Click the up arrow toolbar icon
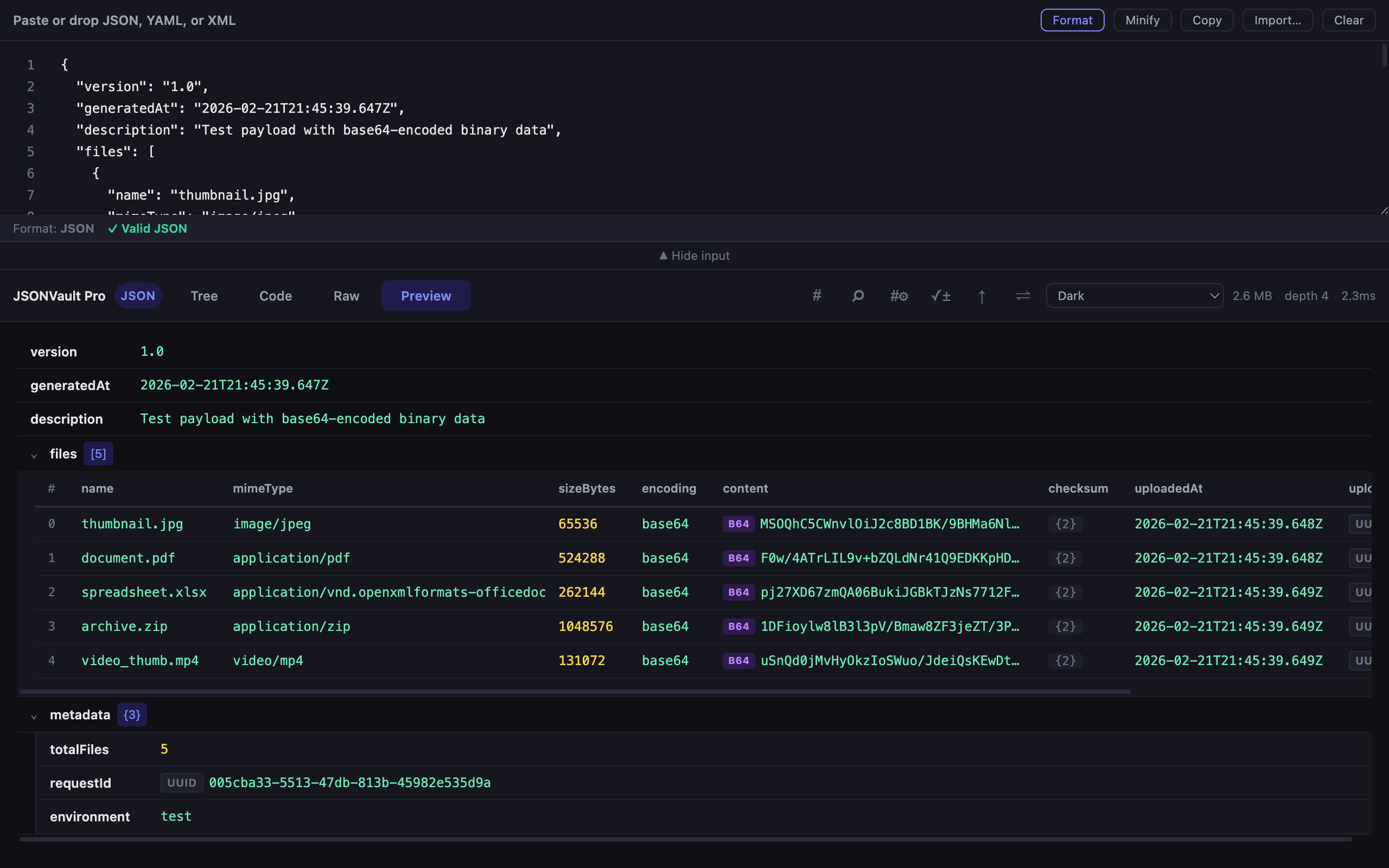The height and width of the screenshot is (868, 1389). 982,296
